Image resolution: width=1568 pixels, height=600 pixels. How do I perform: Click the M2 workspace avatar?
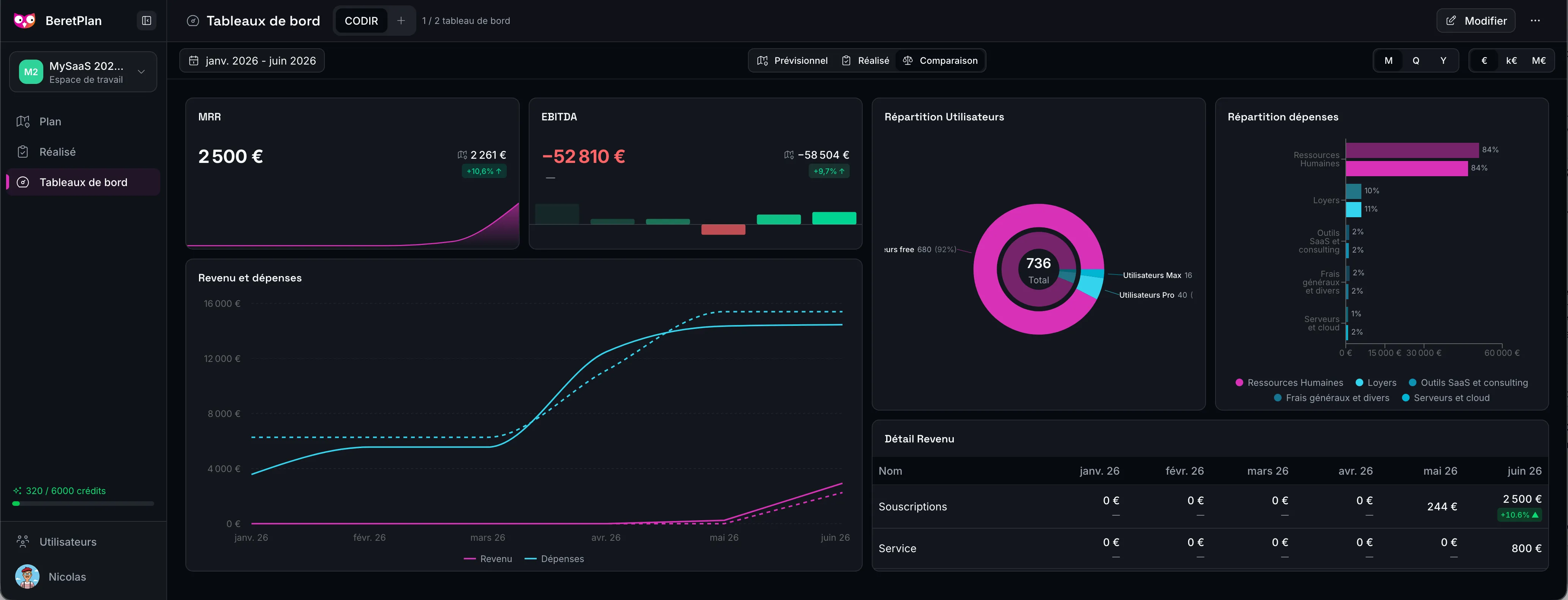click(31, 72)
